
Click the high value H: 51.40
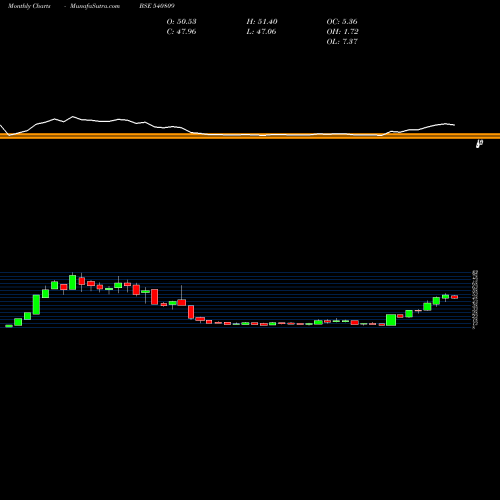[x=262, y=21]
